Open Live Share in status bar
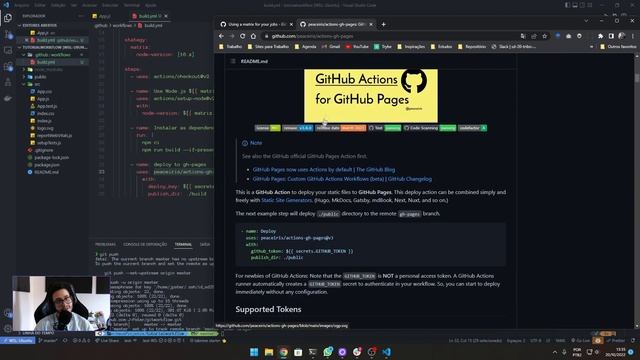This screenshot has height=360, width=640. click(x=108, y=340)
